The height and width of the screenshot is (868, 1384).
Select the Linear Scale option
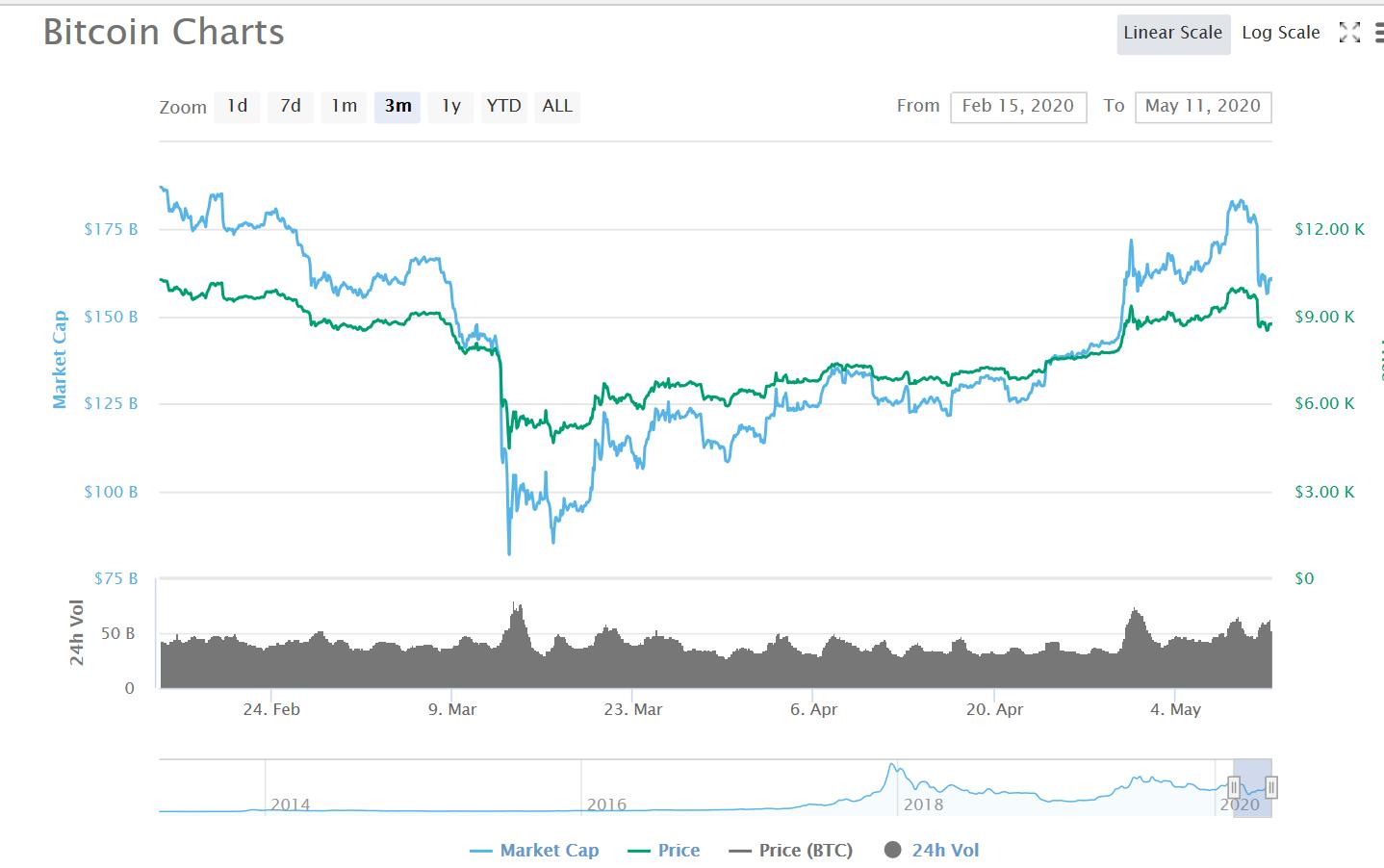[1172, 33]
